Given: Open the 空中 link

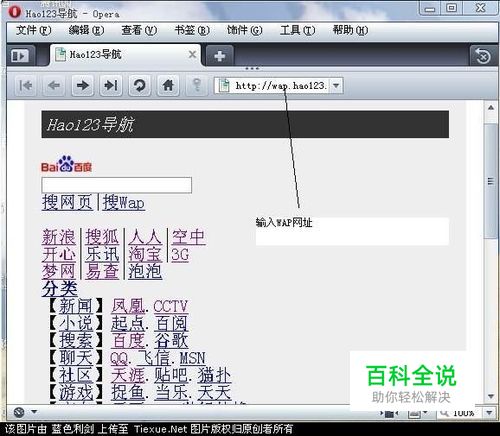Looking at the screenshot, I should point(189,237).
